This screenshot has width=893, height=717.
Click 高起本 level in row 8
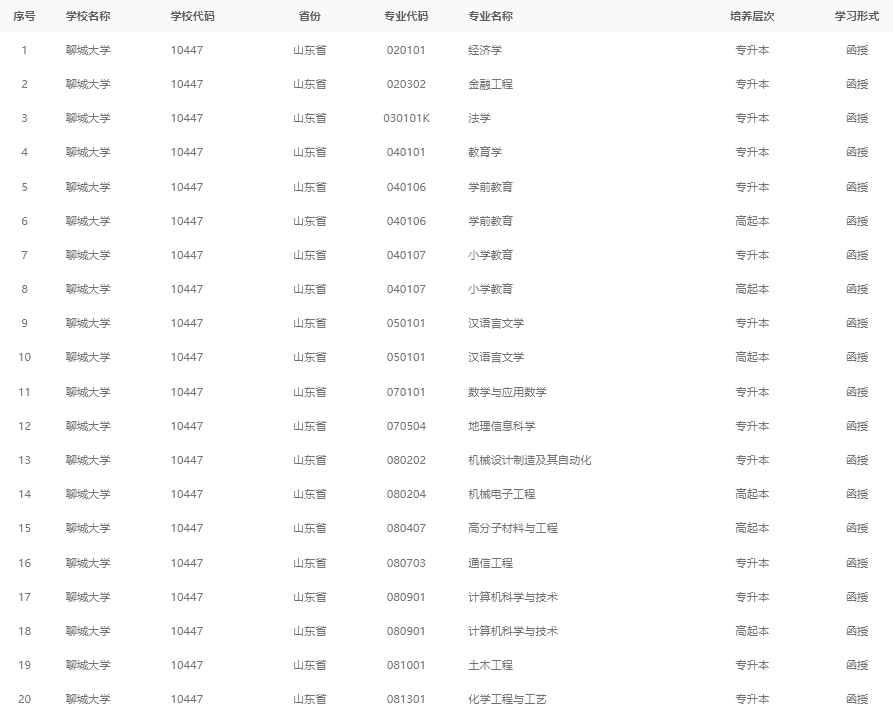[x=752, y=289]
